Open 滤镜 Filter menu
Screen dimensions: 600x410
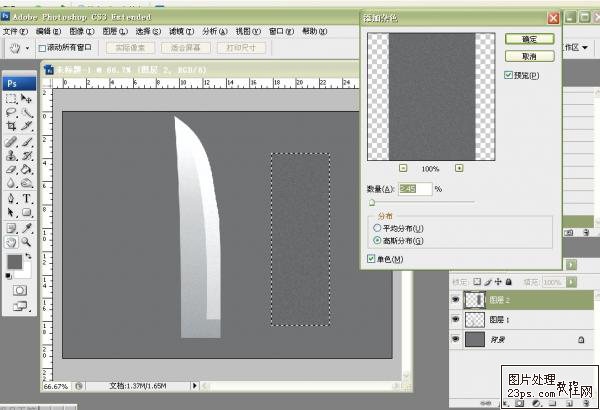[x=181, y=31]
